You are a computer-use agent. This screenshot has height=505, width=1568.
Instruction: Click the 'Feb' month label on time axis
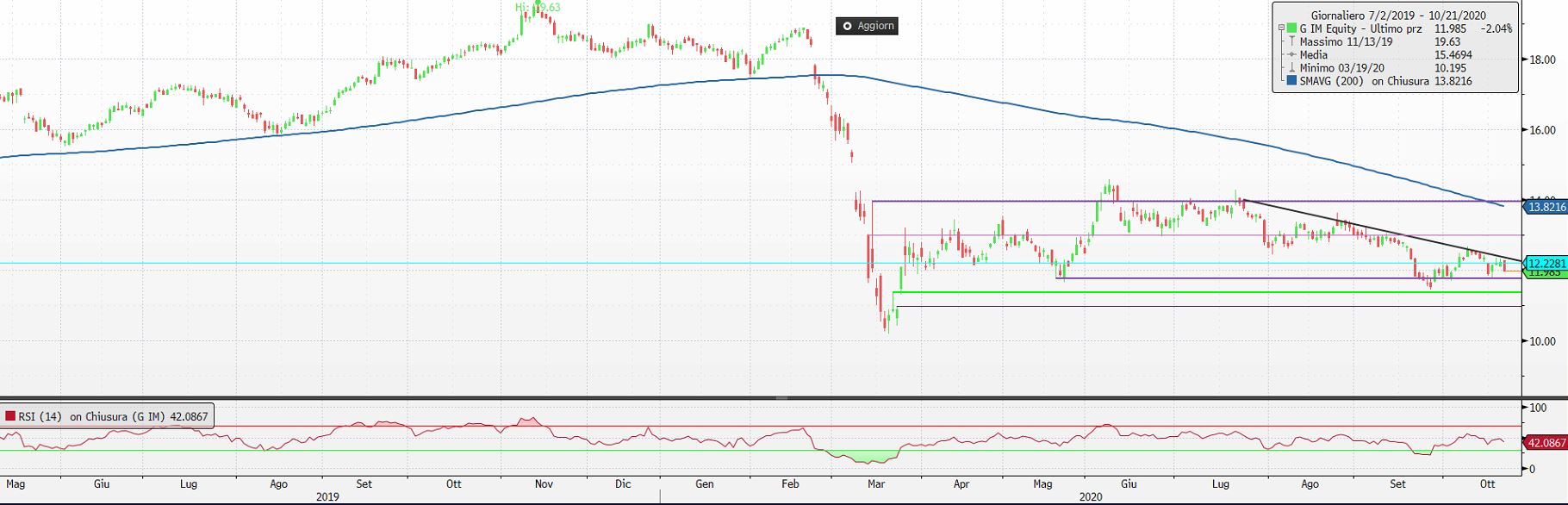(790, 484)
